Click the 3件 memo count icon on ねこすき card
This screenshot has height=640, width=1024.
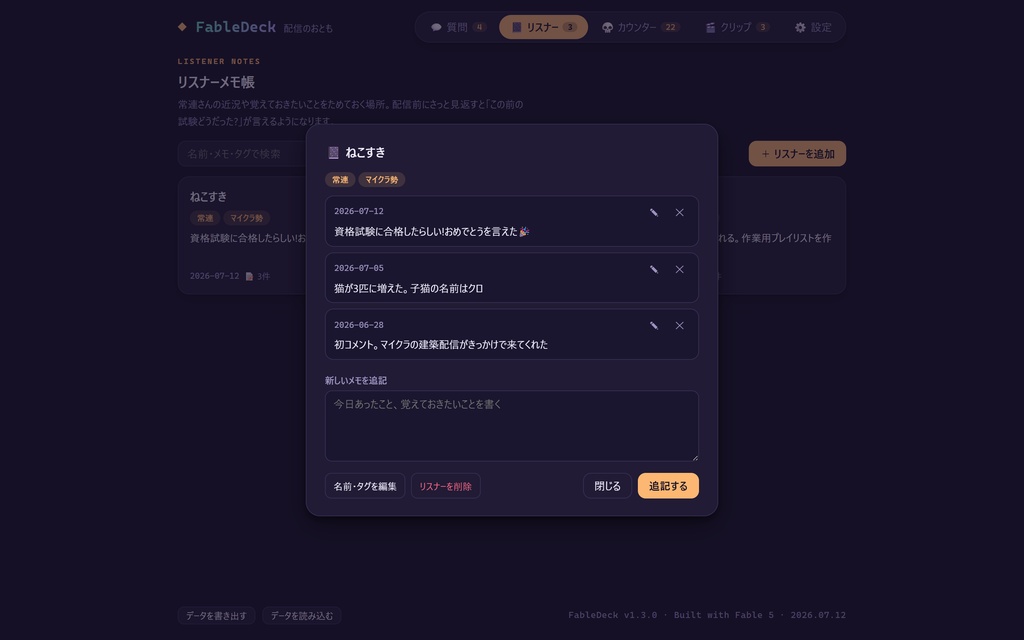249,276
